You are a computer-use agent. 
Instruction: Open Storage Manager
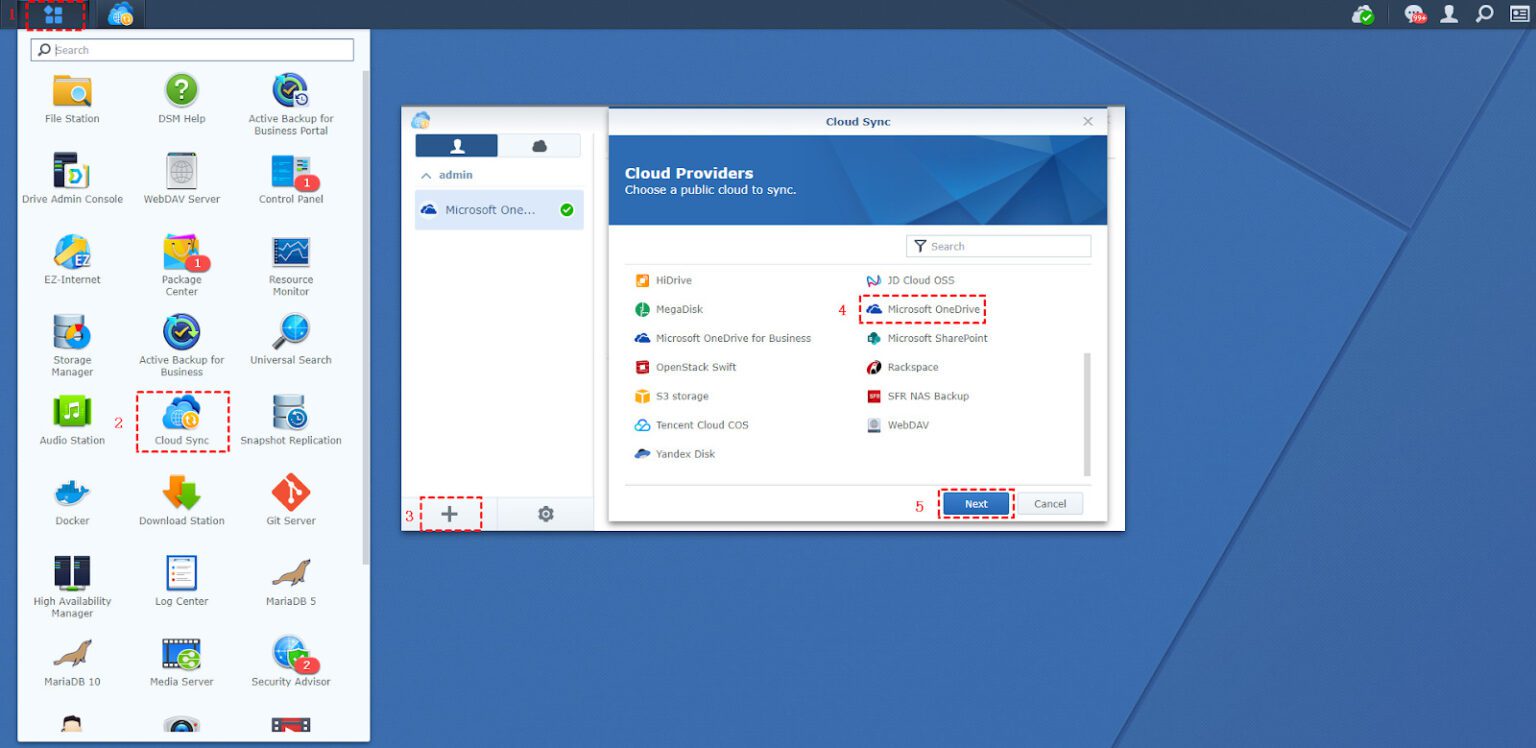point(72,346)
